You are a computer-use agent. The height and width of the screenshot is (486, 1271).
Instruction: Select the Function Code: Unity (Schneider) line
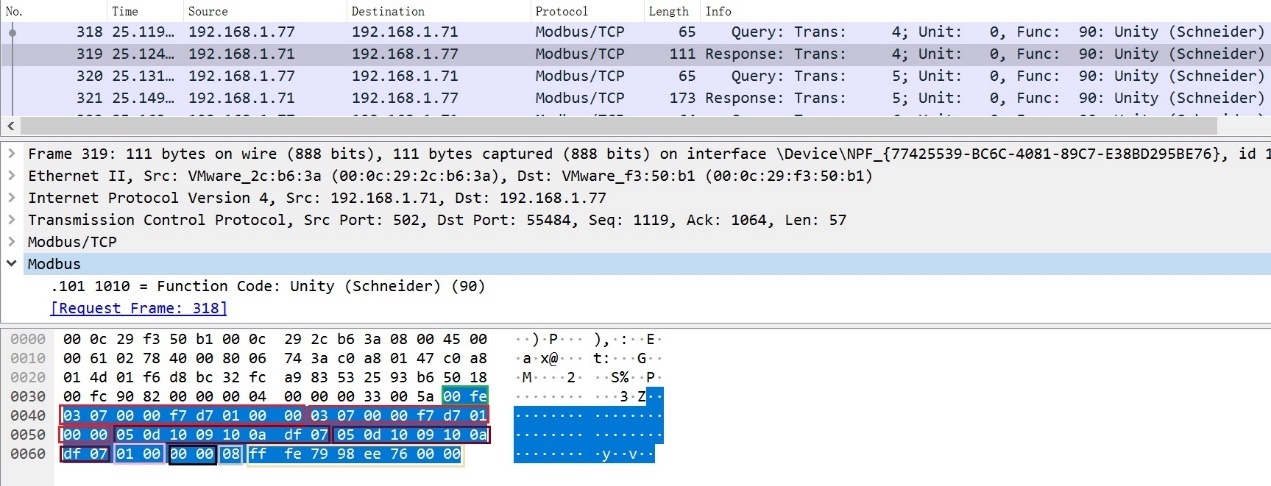(x=268, y=286)
